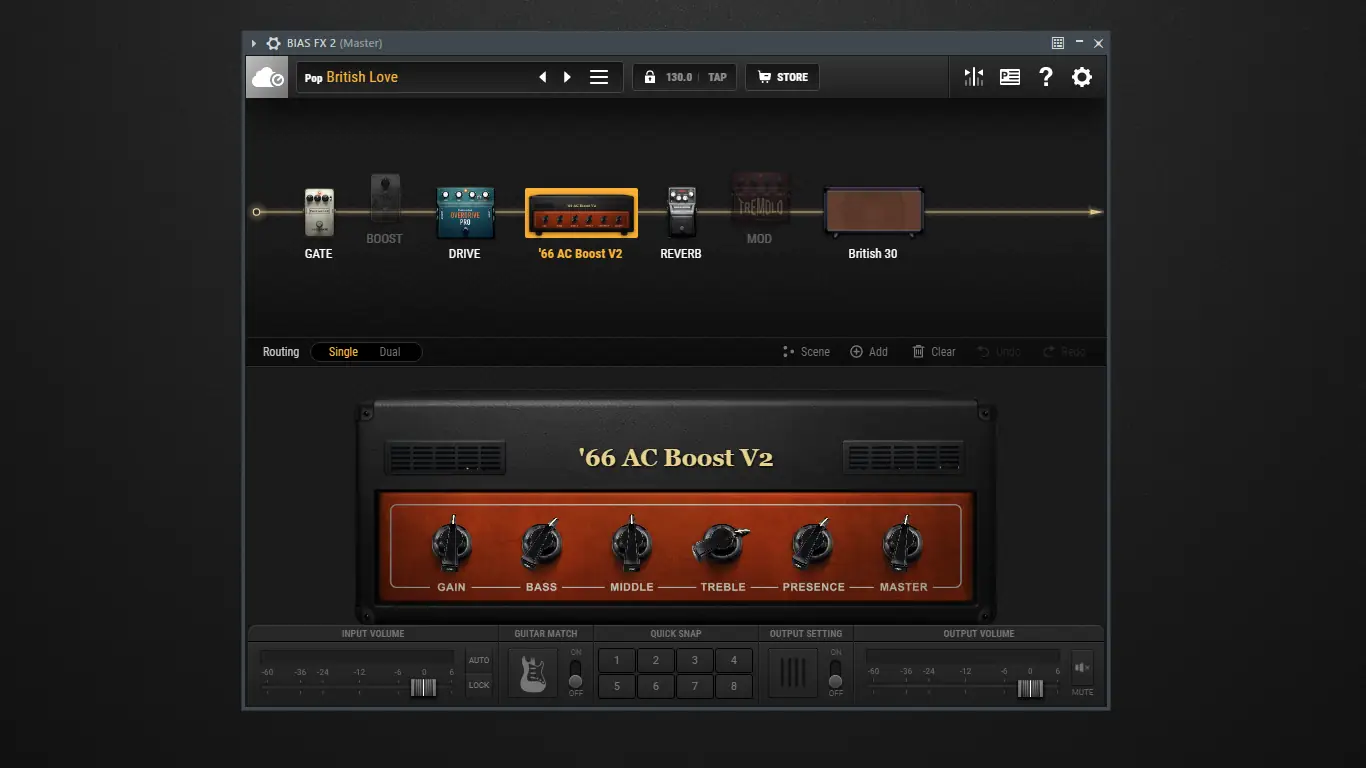
Task: Select the '66 AC Boost V2 amp thumbnail
Action: [x=581, y=213]
